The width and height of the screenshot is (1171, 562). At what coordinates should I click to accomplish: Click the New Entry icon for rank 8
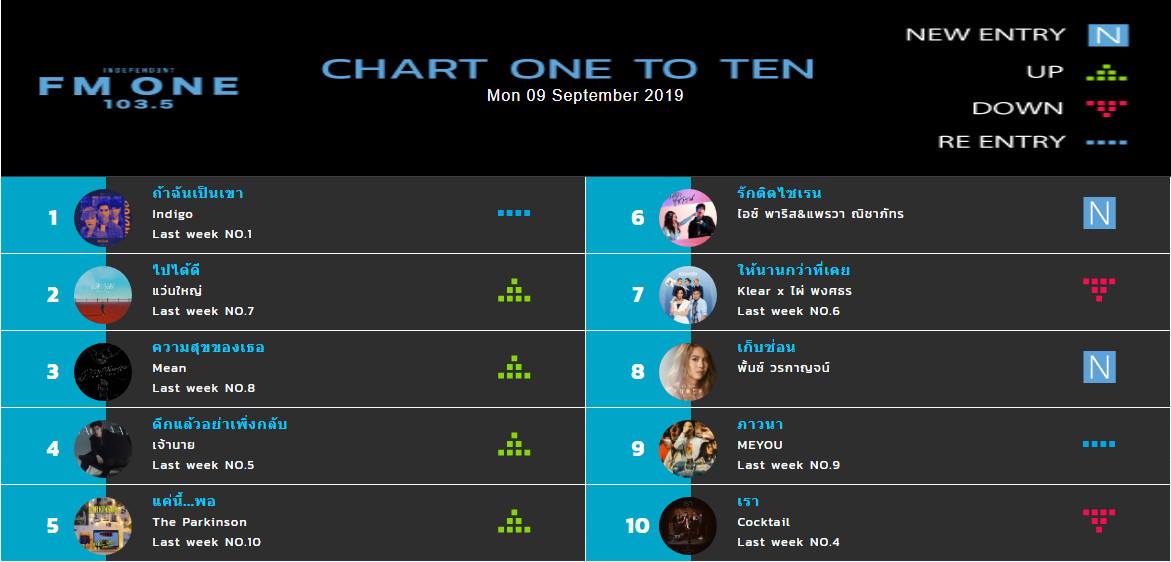tap(1099, 367)
